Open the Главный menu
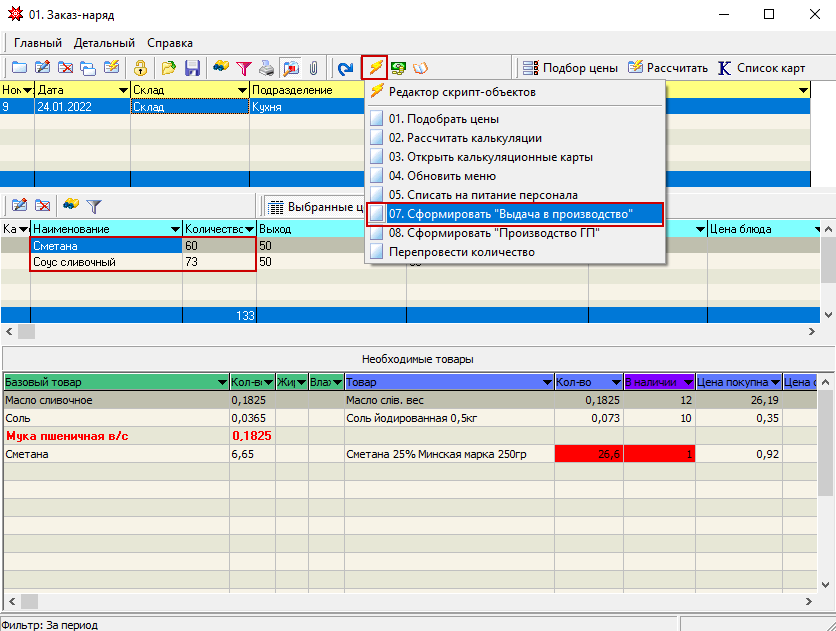 click(x=38, y=43)
